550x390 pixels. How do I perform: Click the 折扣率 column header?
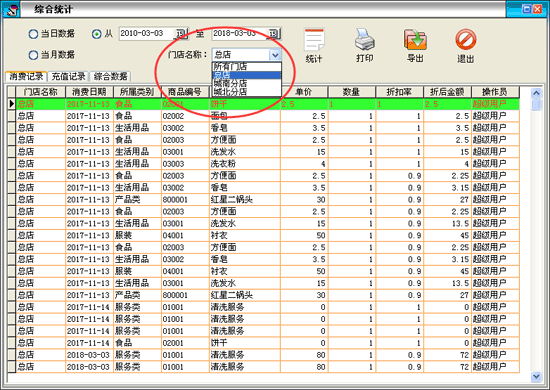399,92
